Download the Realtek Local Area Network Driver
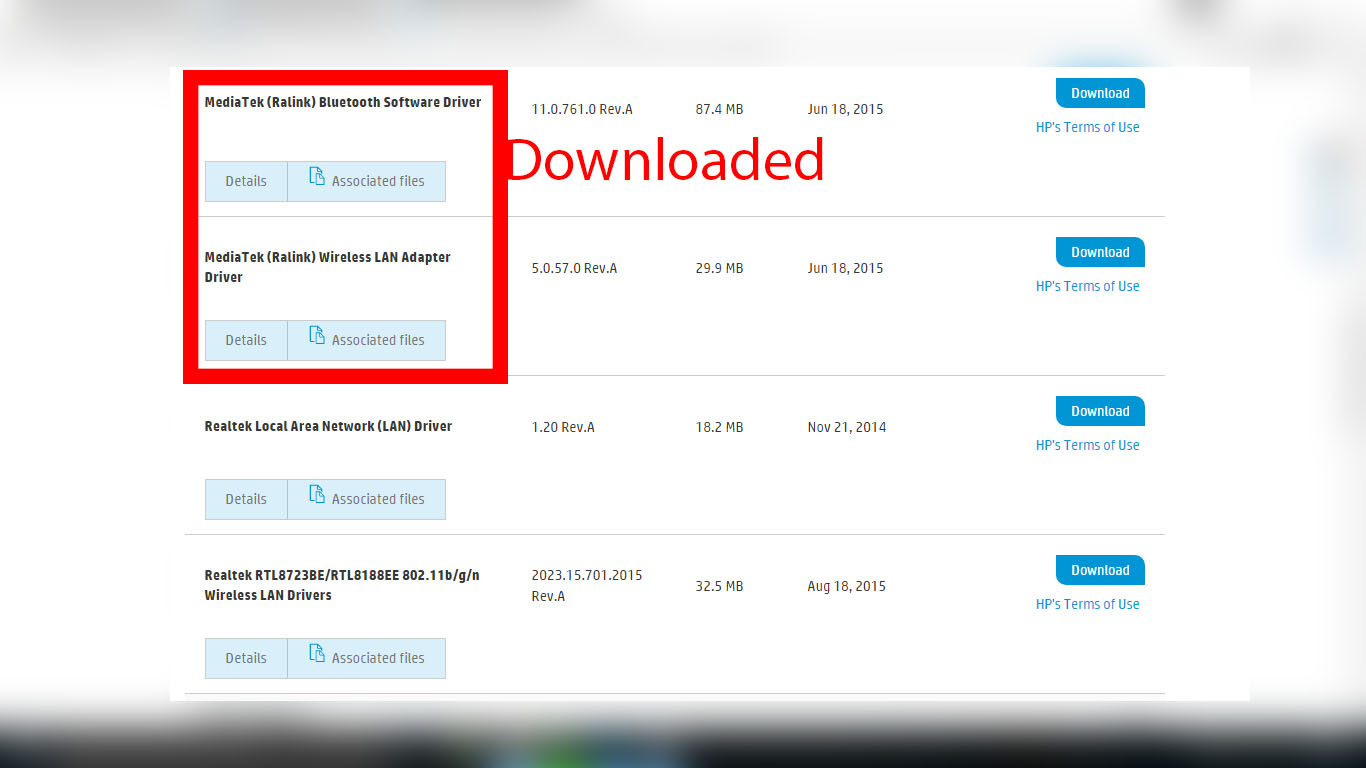This screenshot has width=1366, height=768. point(1100,411)
